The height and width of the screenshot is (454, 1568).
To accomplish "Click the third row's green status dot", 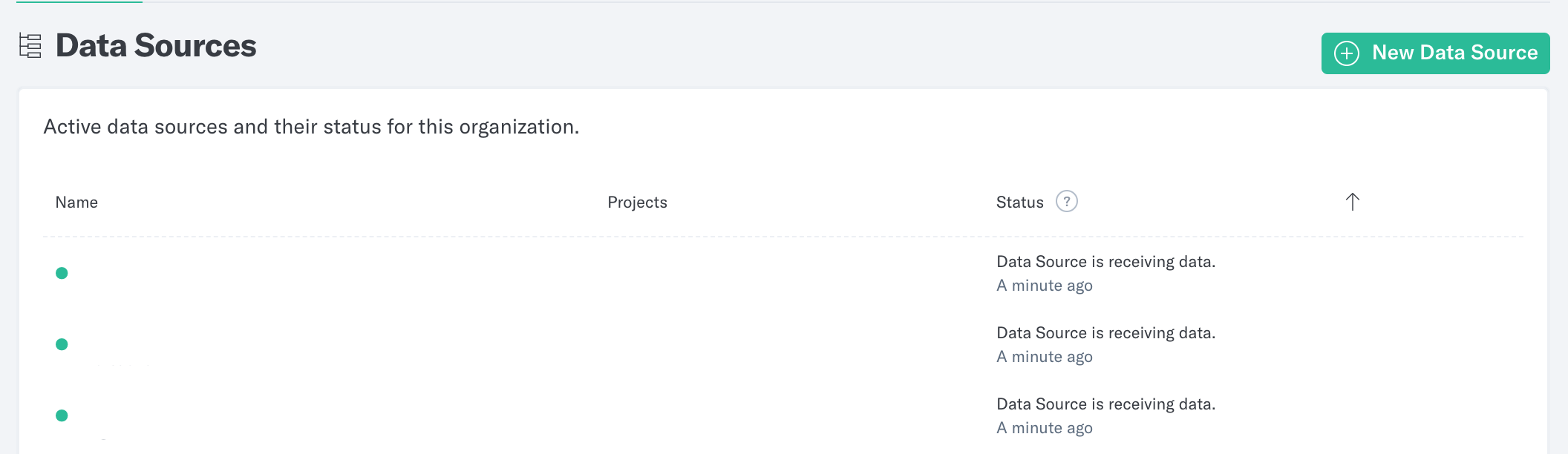I will coord(62,415).
